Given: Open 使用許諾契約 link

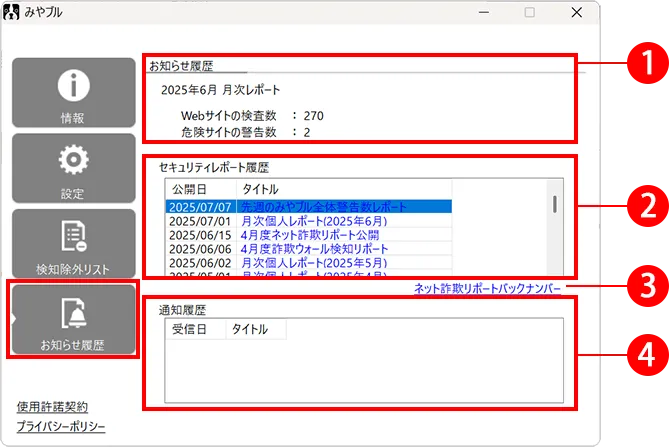Looking at the screenshot, I should tap(52, 406).
